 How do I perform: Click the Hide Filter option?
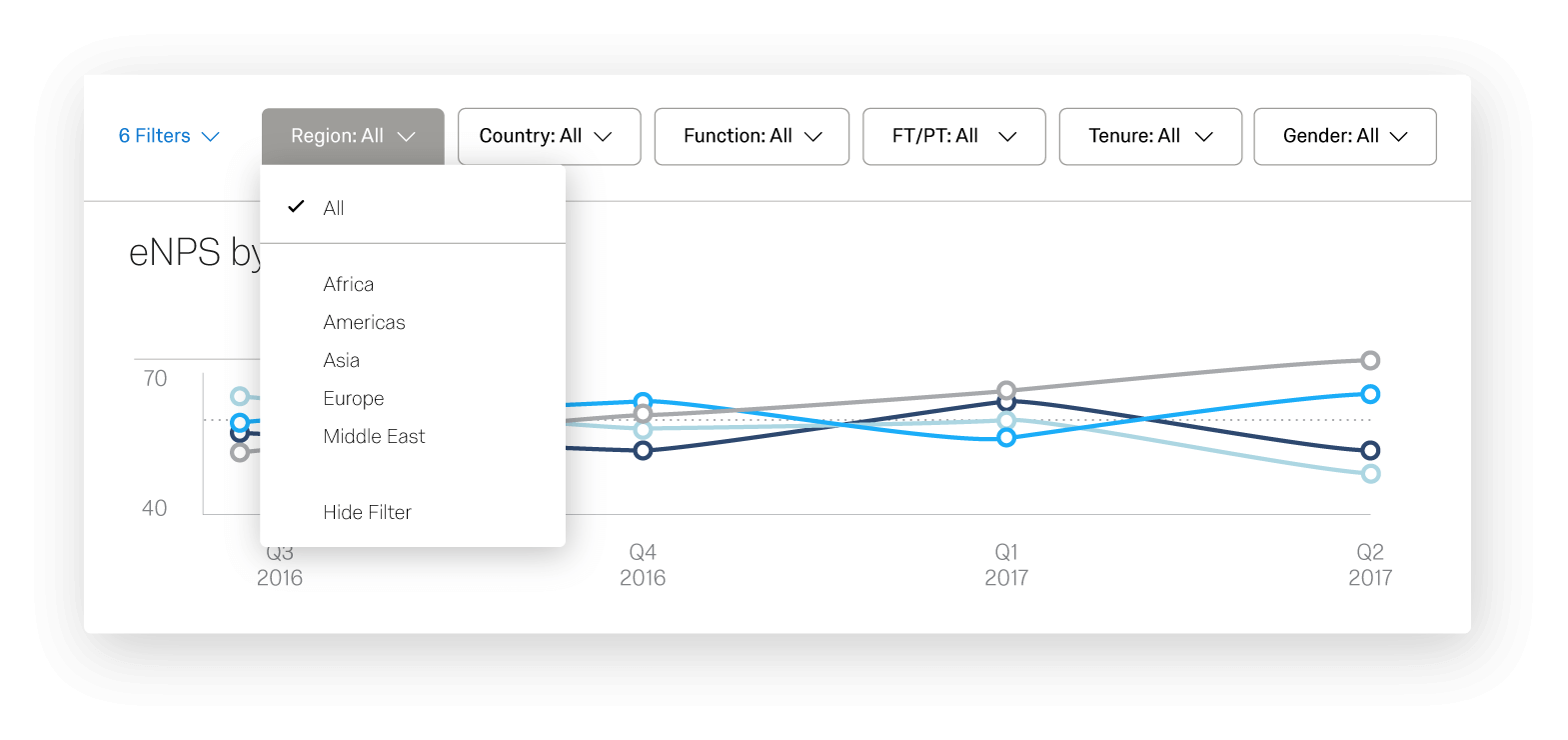tap(368, 512)
